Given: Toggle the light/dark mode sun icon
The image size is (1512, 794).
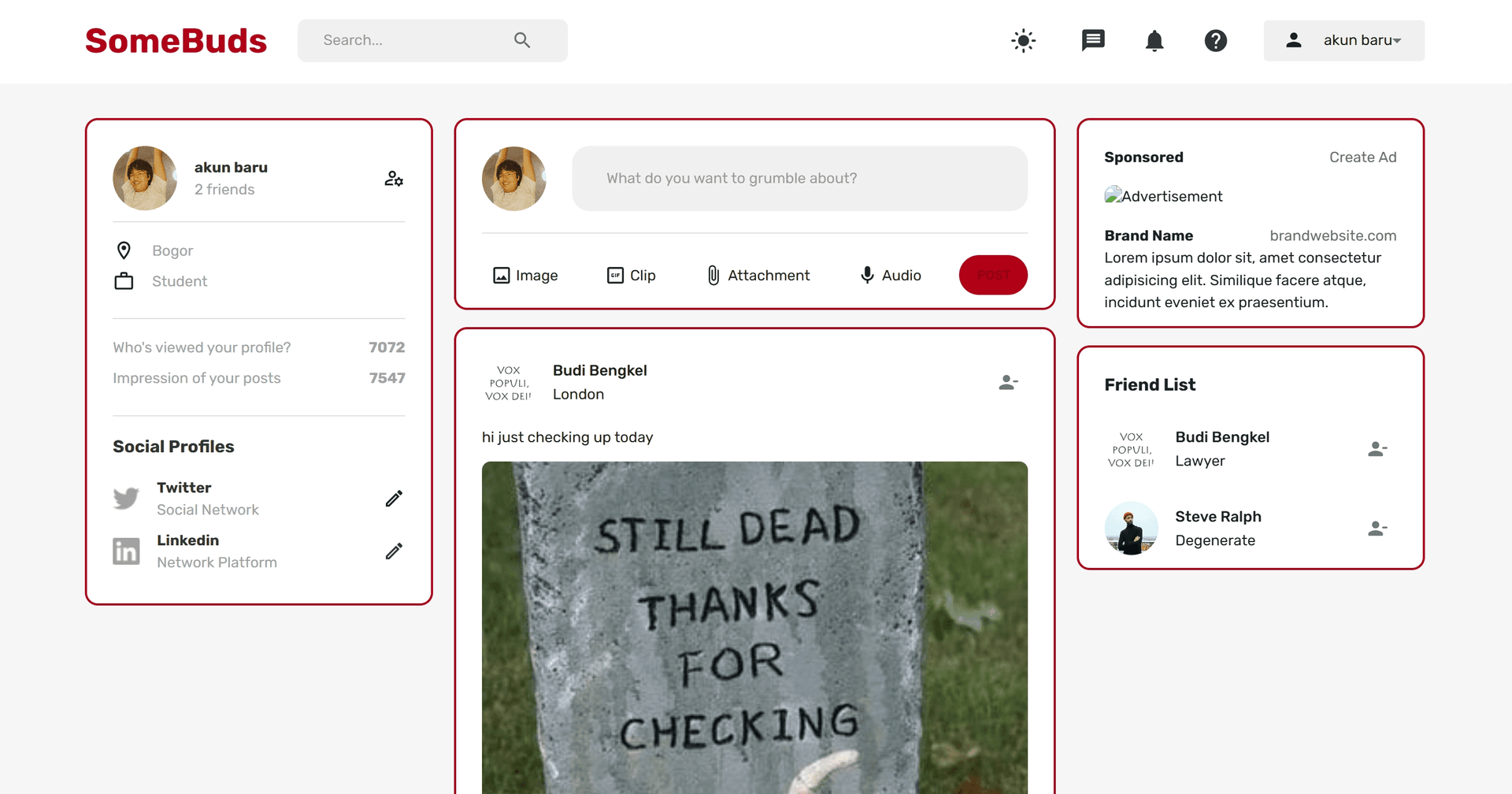Looking at the screenshot, I should point(1023,40).
